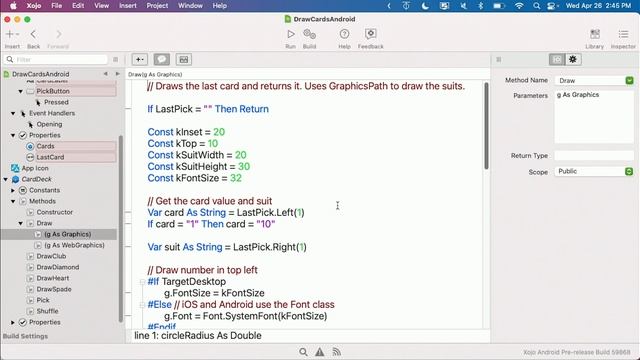Select the Constructor method
This screenshot has height=360, width=640.
point(54,212)
